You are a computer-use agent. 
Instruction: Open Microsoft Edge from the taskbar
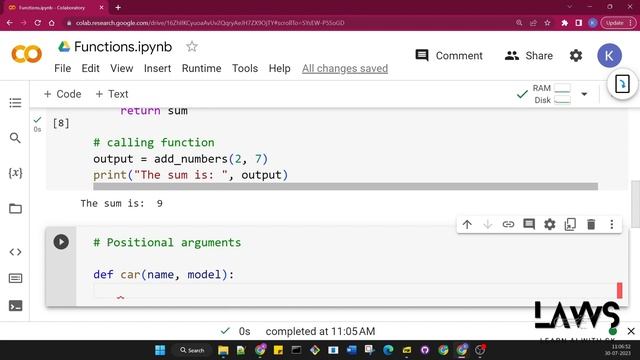[x=388, y=350]
